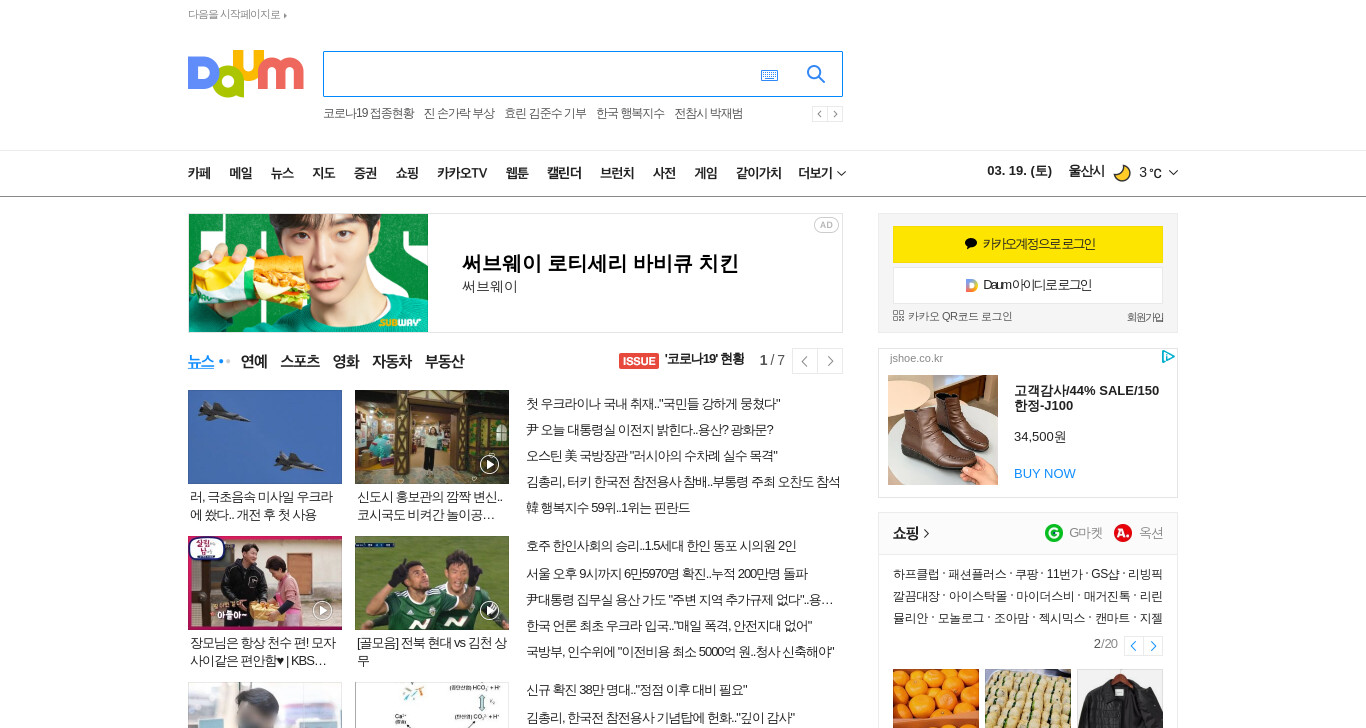The image size is (1366, 728).
Task: Open 게임 in the navigation bar
Action: [x=706, y=173]
